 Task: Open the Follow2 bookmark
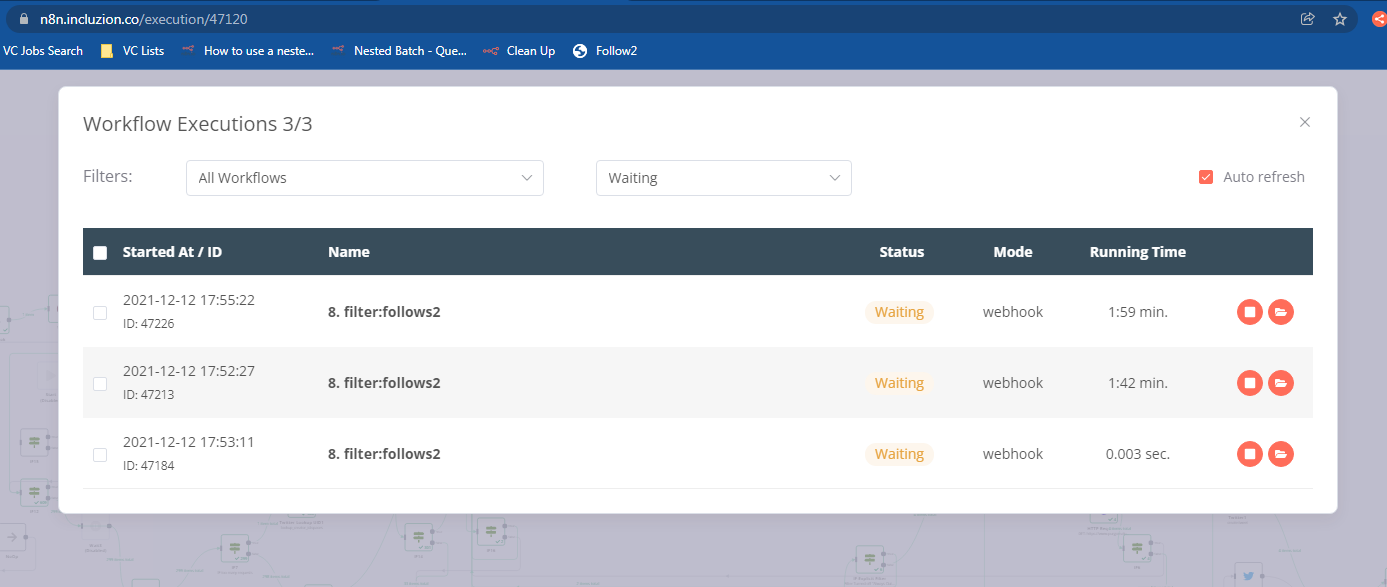click(x=605, y=51)
